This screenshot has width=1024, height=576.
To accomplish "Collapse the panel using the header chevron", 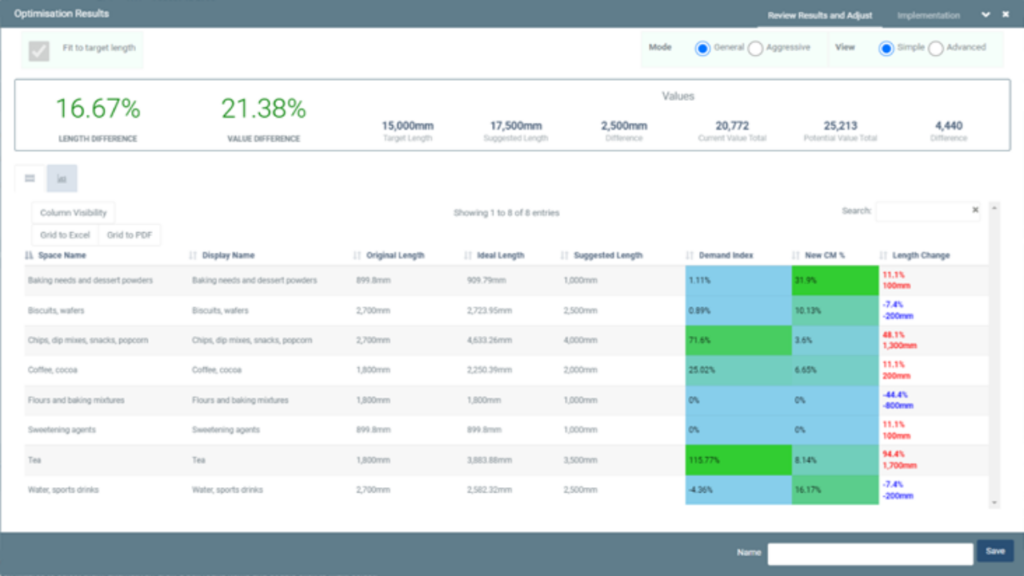I will click(x=986, y=15).
